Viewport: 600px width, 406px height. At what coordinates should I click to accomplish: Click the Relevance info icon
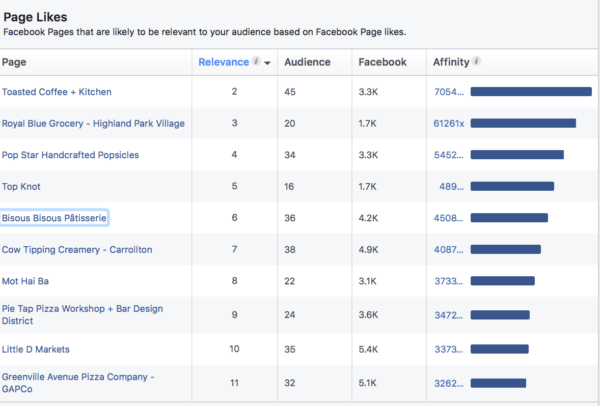pos(257,61)
